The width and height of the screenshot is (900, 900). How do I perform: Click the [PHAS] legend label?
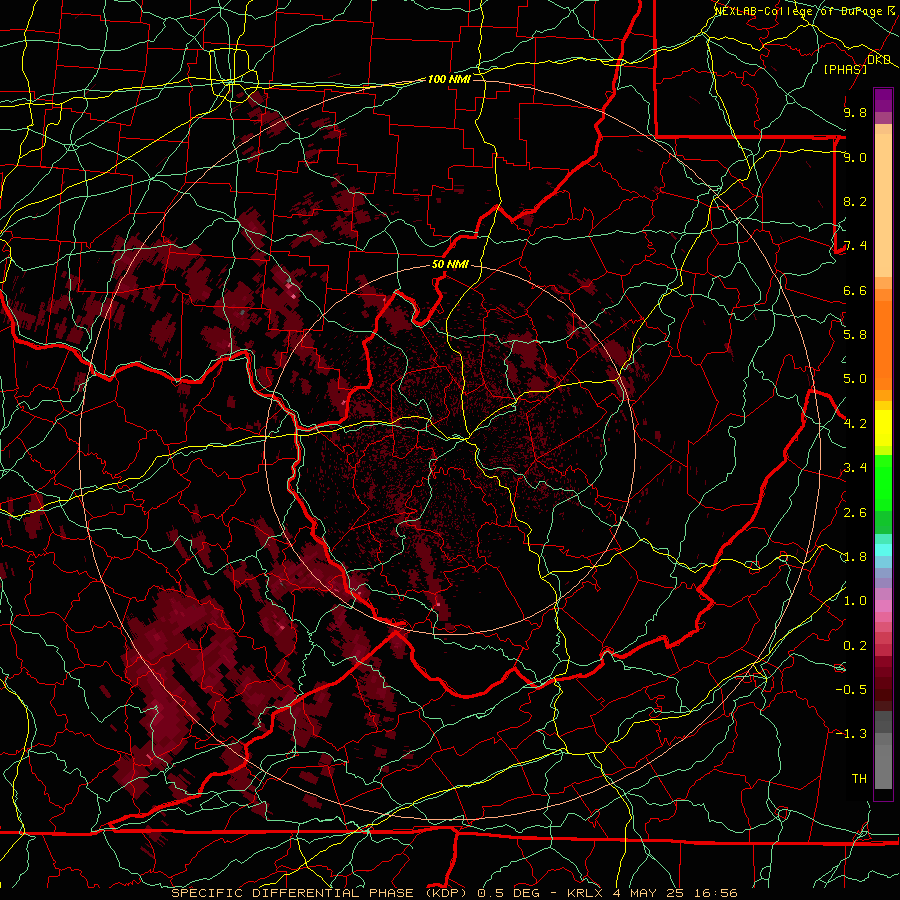tap(845, 69)
